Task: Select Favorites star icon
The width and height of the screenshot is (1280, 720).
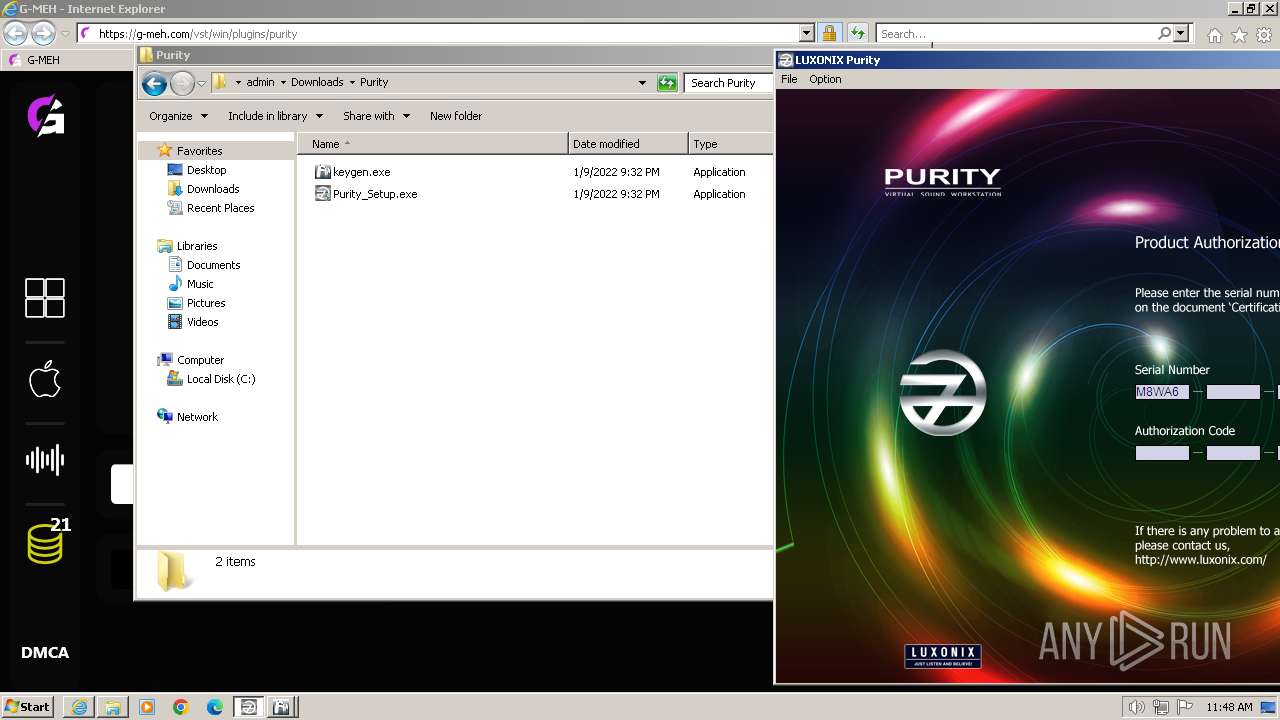Action: (x=165, y=151)
